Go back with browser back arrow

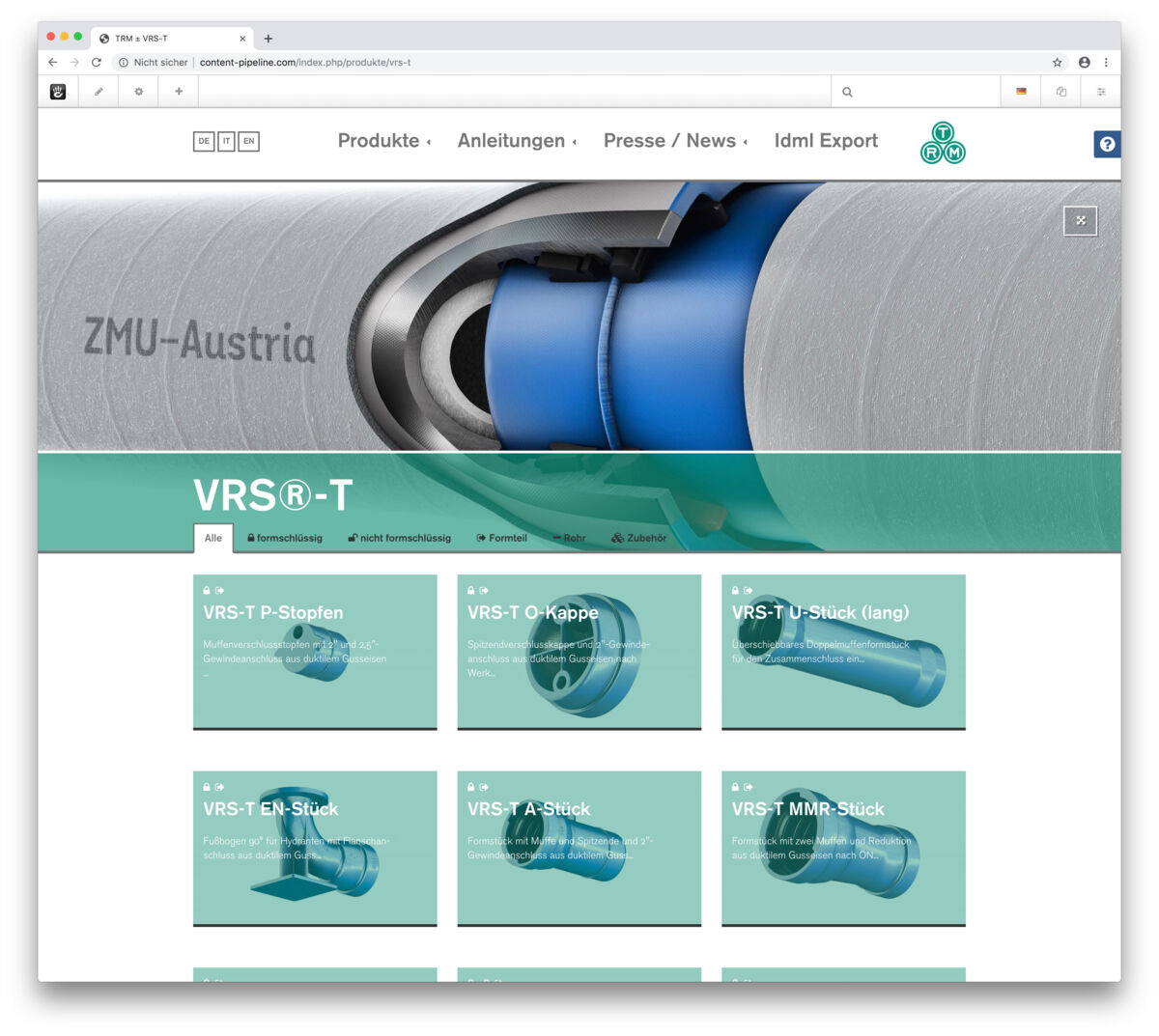click(x=52, y=62)
